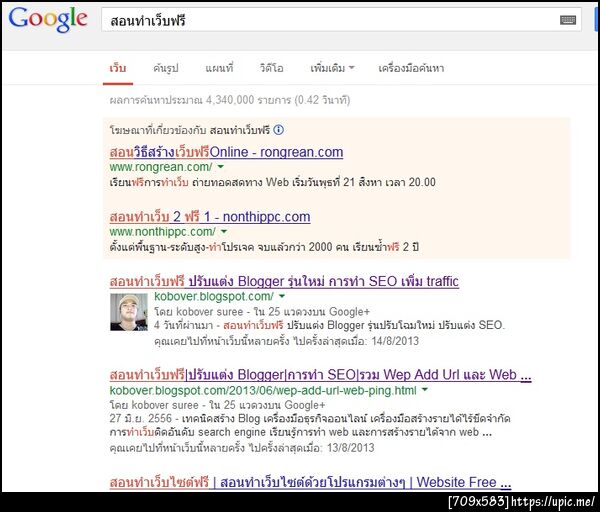Switch to the ค้นรูป (Images) tab
The height and width of the screenshot is (512, 600).
166,68
